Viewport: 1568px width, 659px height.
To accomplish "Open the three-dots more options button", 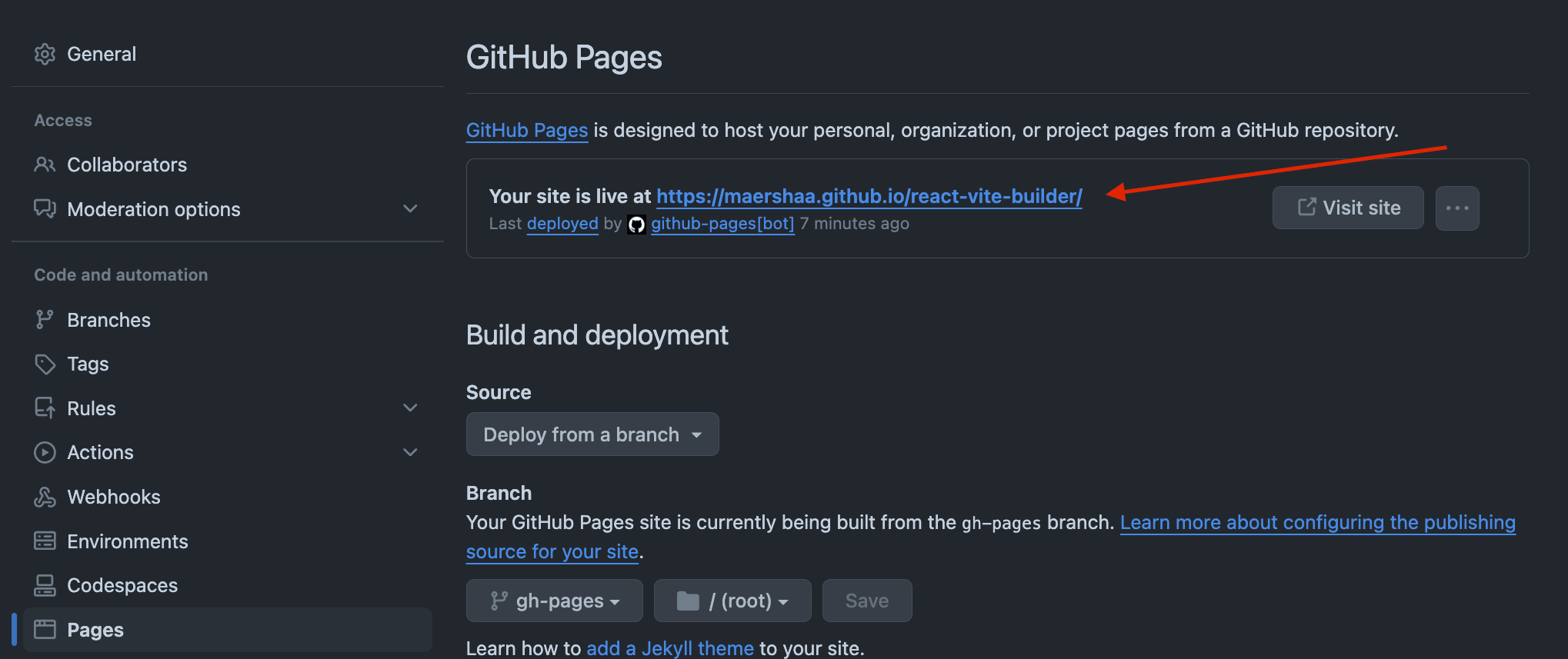I will point(1457,208).
